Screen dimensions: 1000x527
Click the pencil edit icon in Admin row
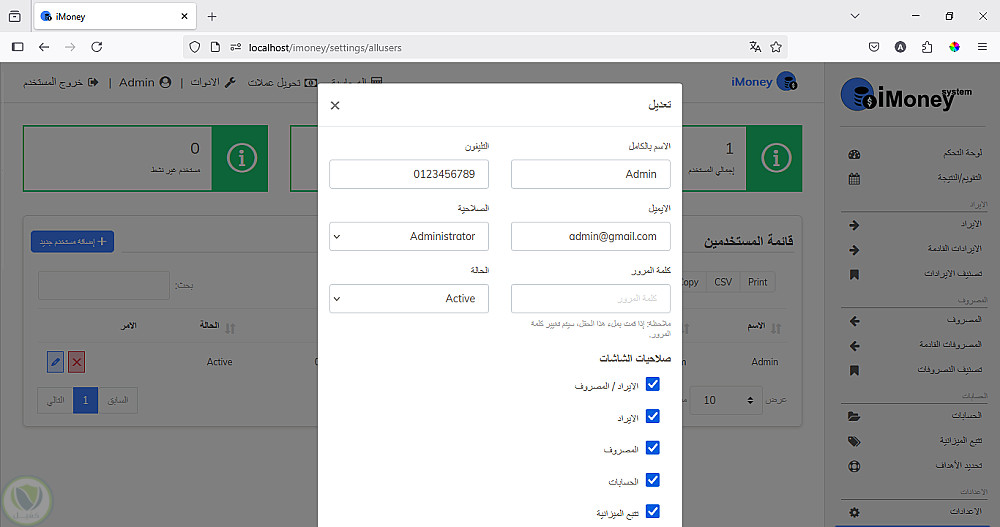(x=55, y=362)
